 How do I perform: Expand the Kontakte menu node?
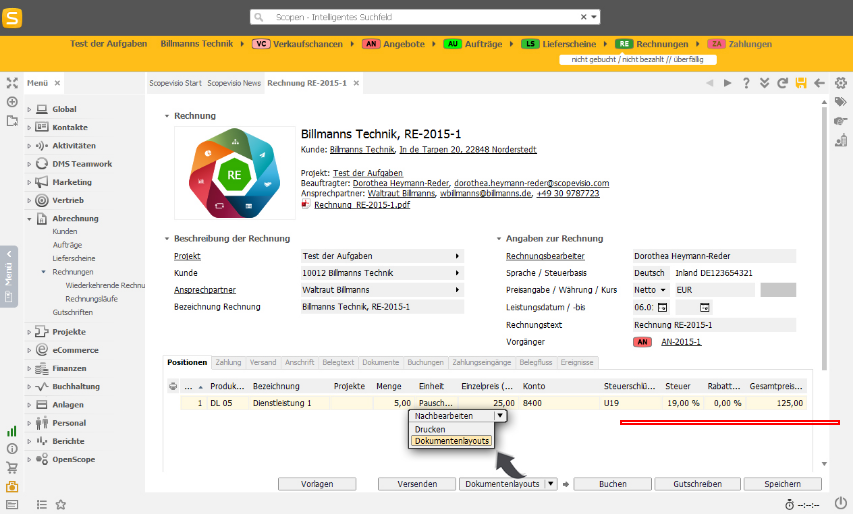coord(29,127)
